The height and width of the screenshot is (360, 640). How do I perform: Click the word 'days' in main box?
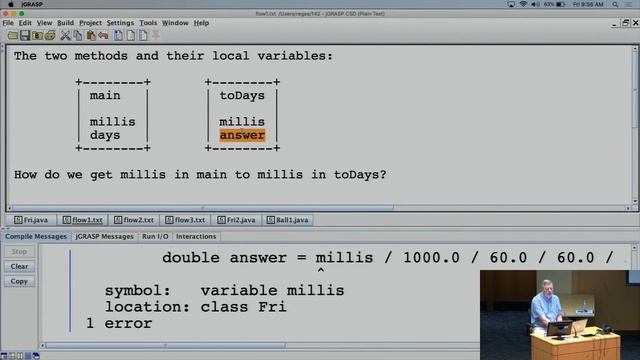click(x=105, y=135)
